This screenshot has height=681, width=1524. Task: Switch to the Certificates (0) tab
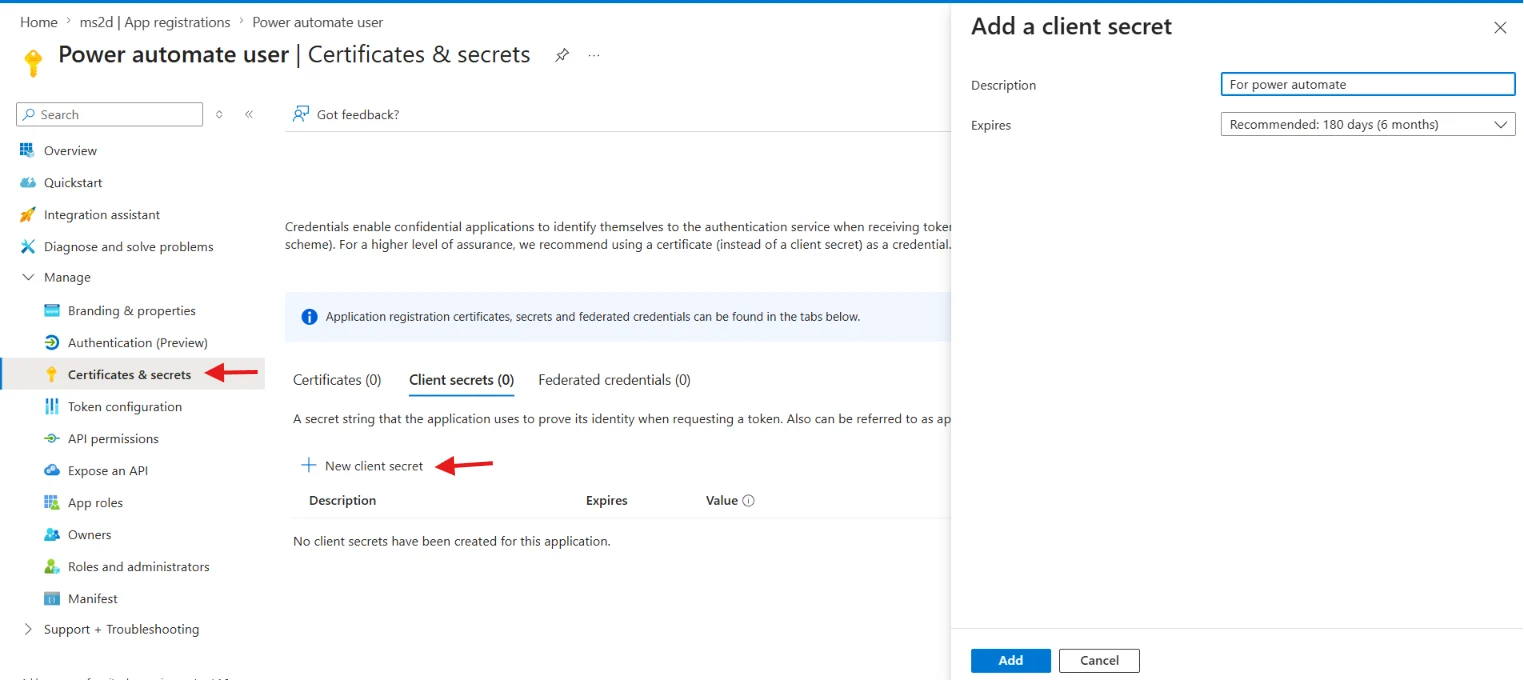337,380
